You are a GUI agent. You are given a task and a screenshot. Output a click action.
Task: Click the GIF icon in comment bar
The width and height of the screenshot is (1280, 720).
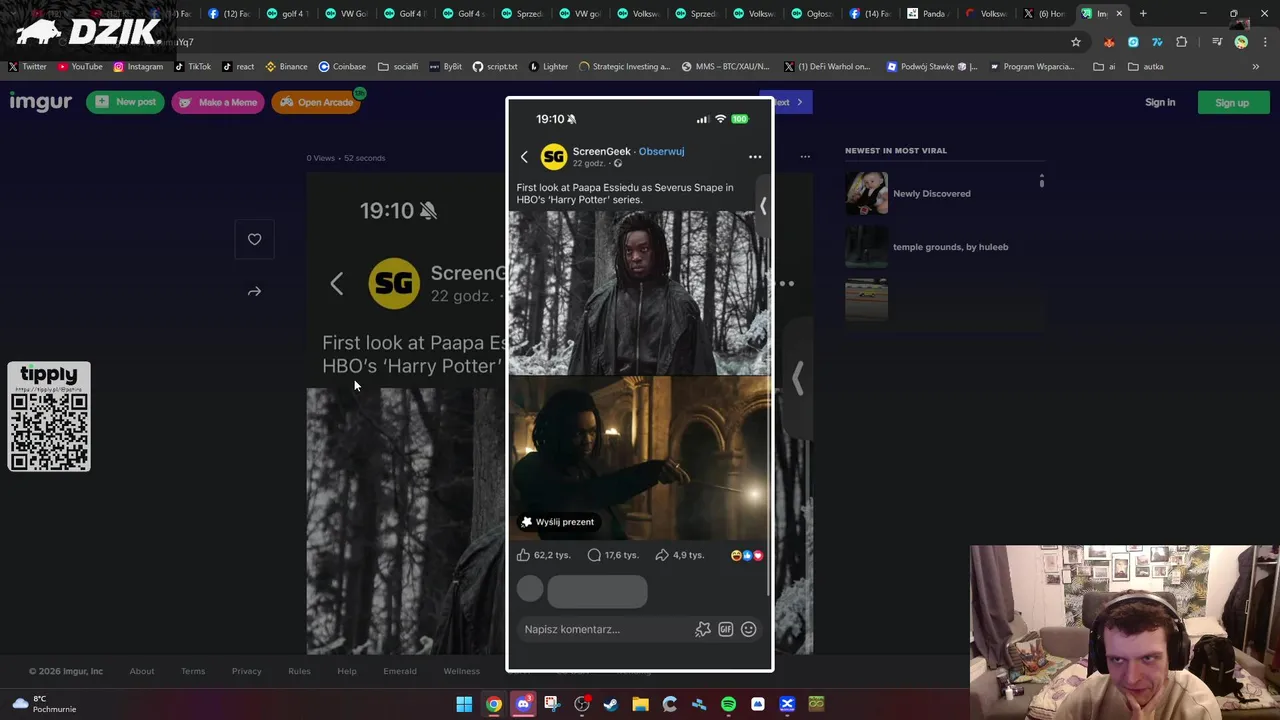click(726, 629)
